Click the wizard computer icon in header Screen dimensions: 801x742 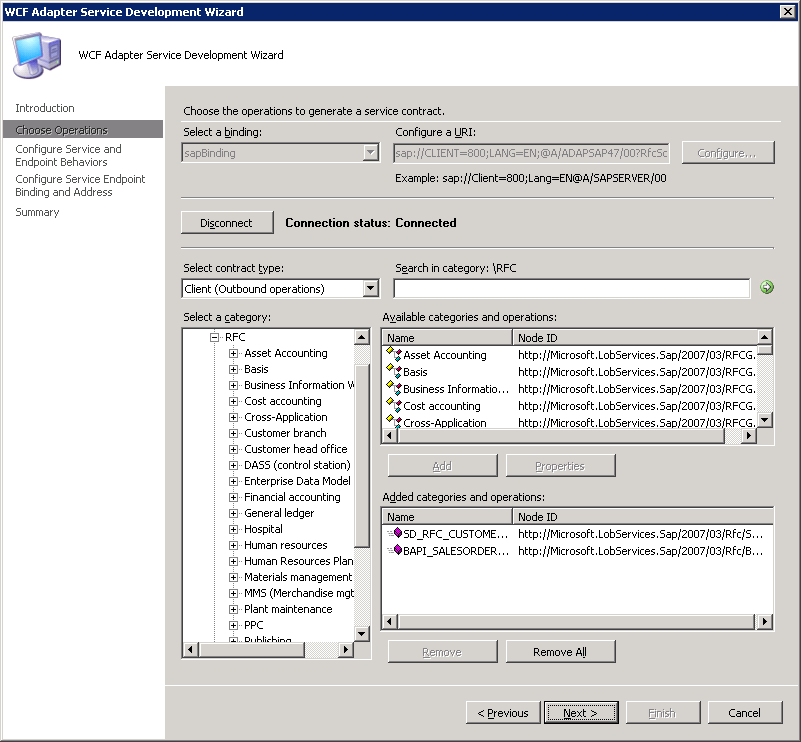click(x=37, y=55)
